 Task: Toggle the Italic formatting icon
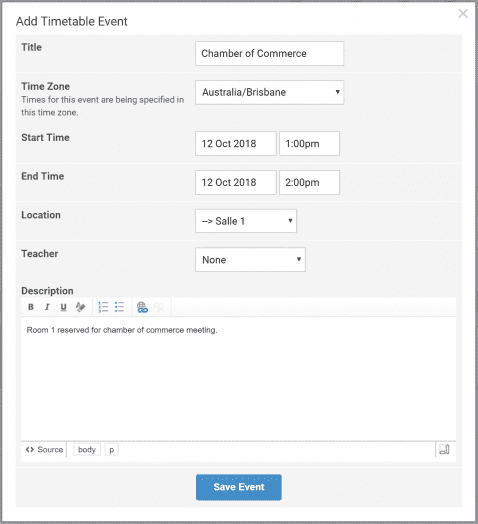coord(47,307)
